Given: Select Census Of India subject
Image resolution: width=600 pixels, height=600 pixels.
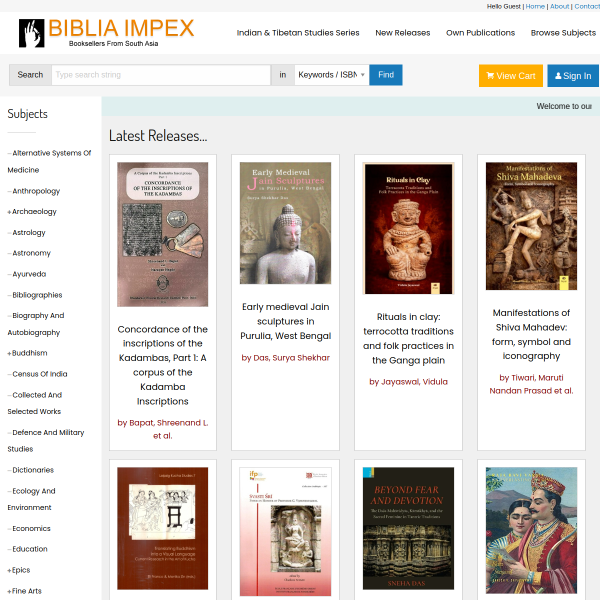Looking at the screenshot, I should pos(38,374).
